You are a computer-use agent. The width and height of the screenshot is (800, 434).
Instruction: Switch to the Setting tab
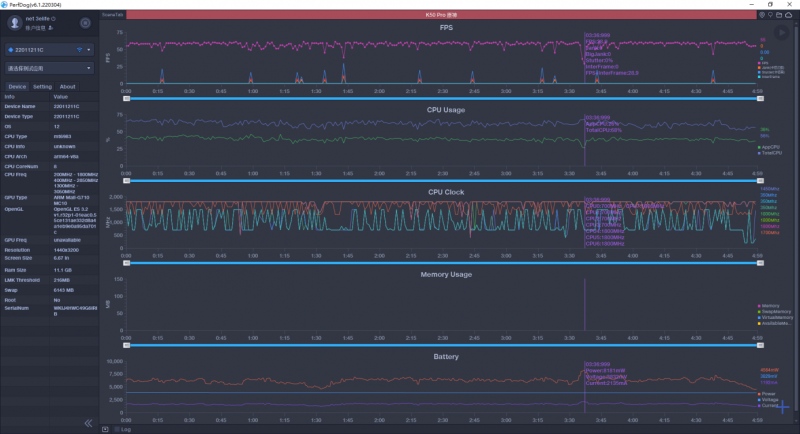click(41, 86)
